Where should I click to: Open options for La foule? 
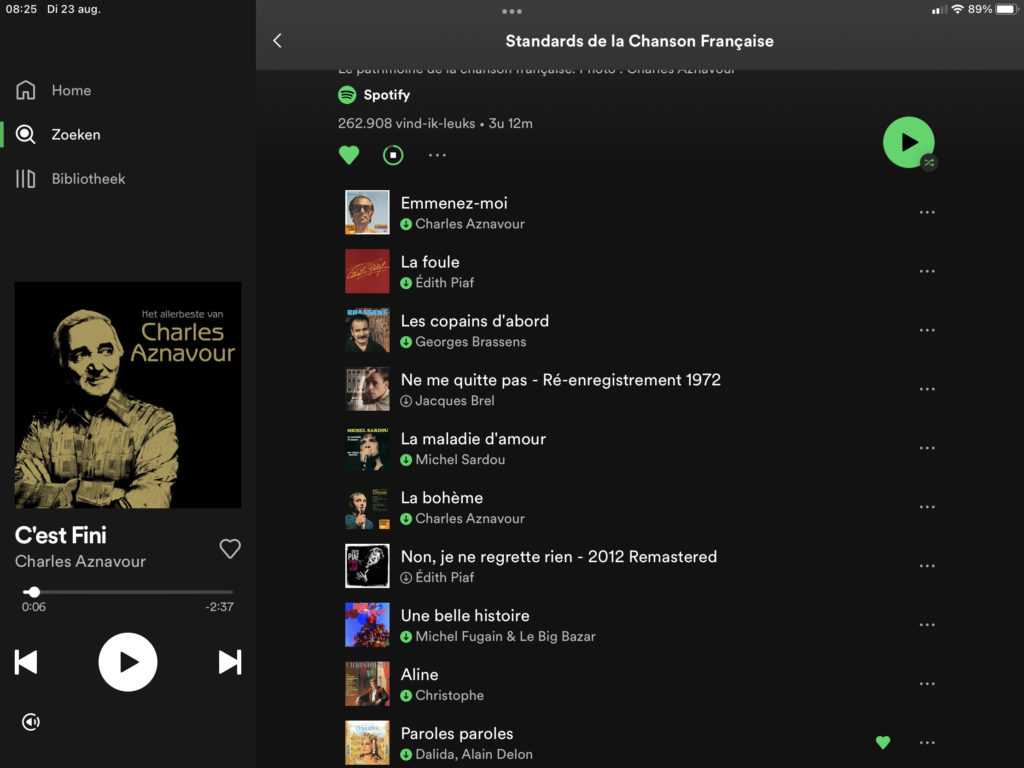(927, 271)
